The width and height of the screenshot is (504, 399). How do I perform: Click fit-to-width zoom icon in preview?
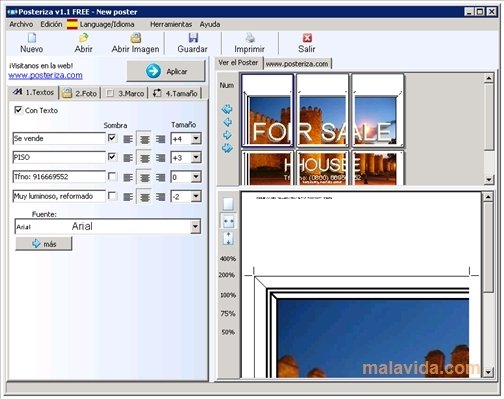[x=228, y=221]
